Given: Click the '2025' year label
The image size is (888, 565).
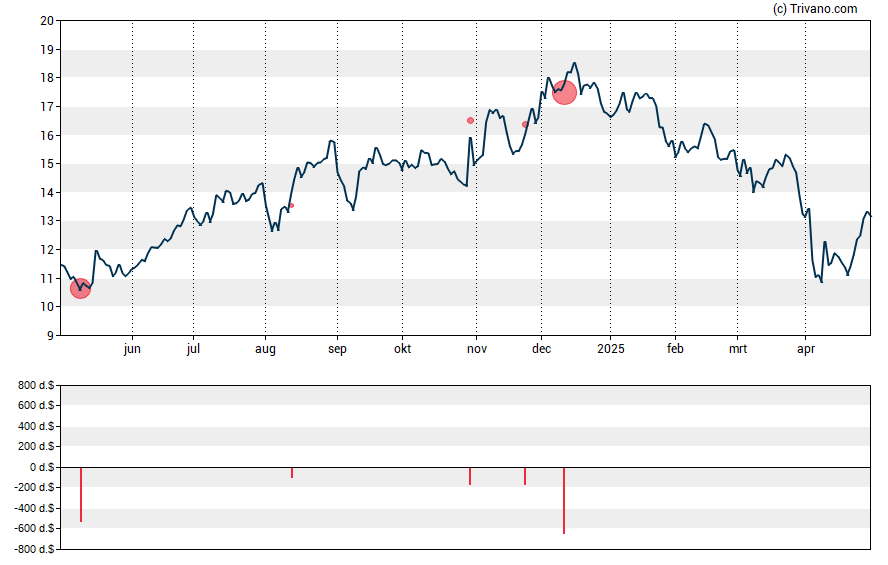Looking at the screenshot, I should 610,349.
